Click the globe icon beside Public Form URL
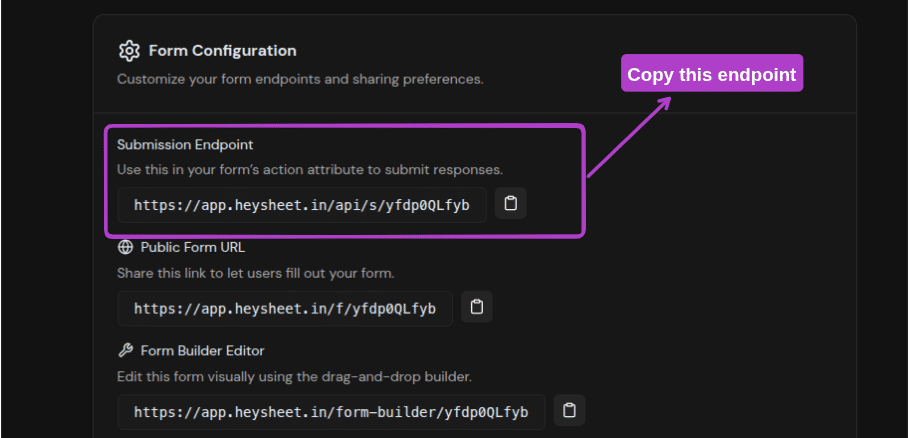This screenshot has height=438, width=909. 125,247
